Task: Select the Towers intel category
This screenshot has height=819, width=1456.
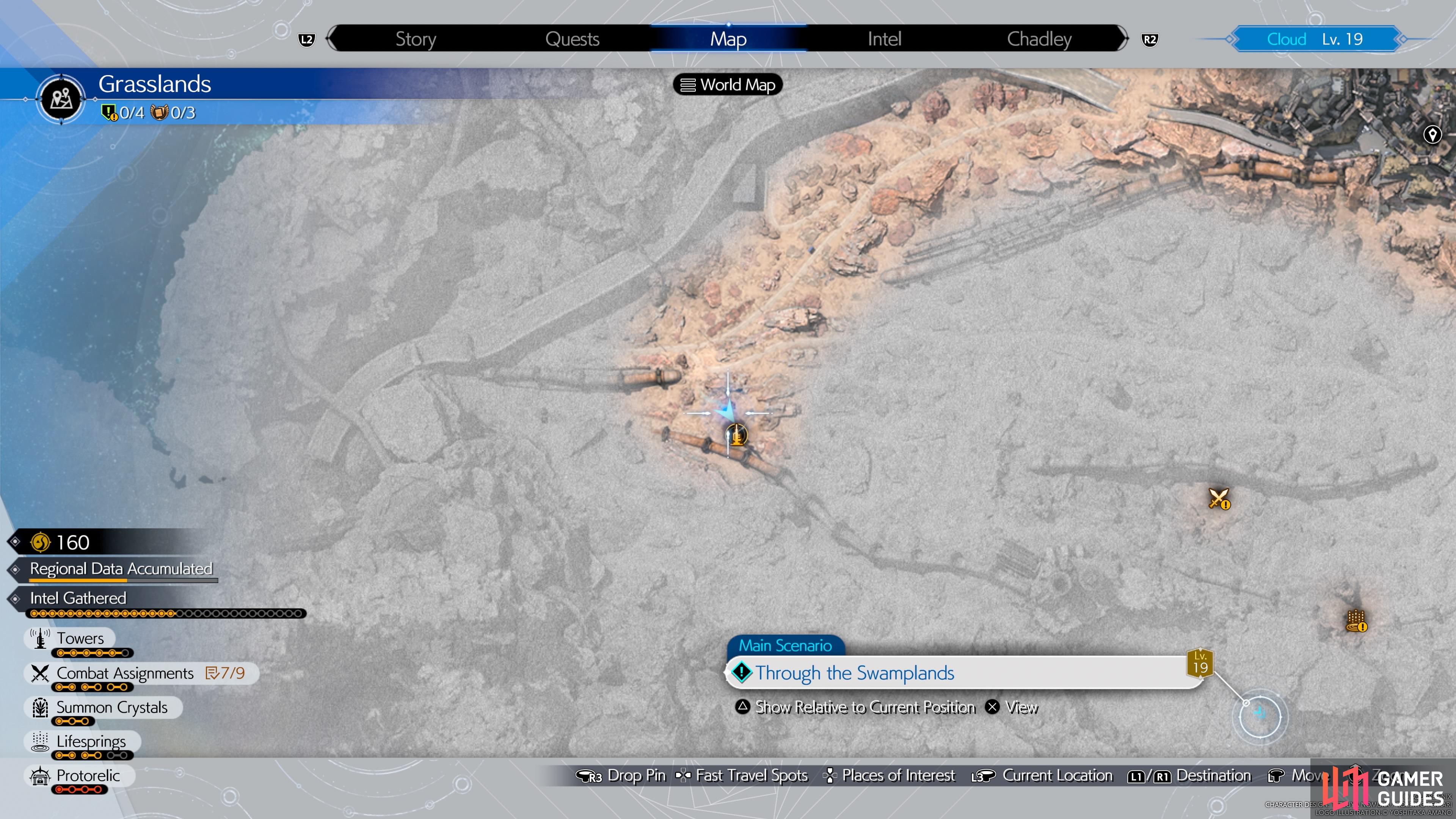Action: [x=69, y=638]
